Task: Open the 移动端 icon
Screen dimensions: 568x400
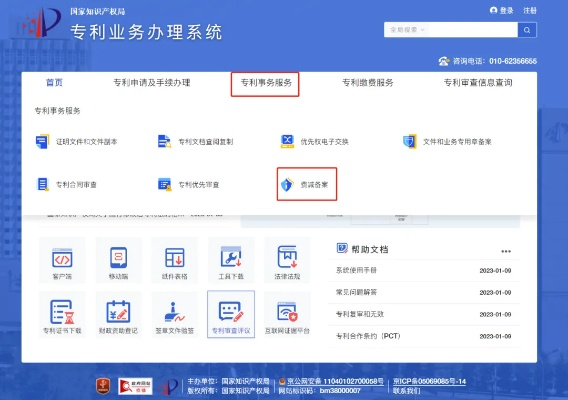Action: click(x=118, y=258)
